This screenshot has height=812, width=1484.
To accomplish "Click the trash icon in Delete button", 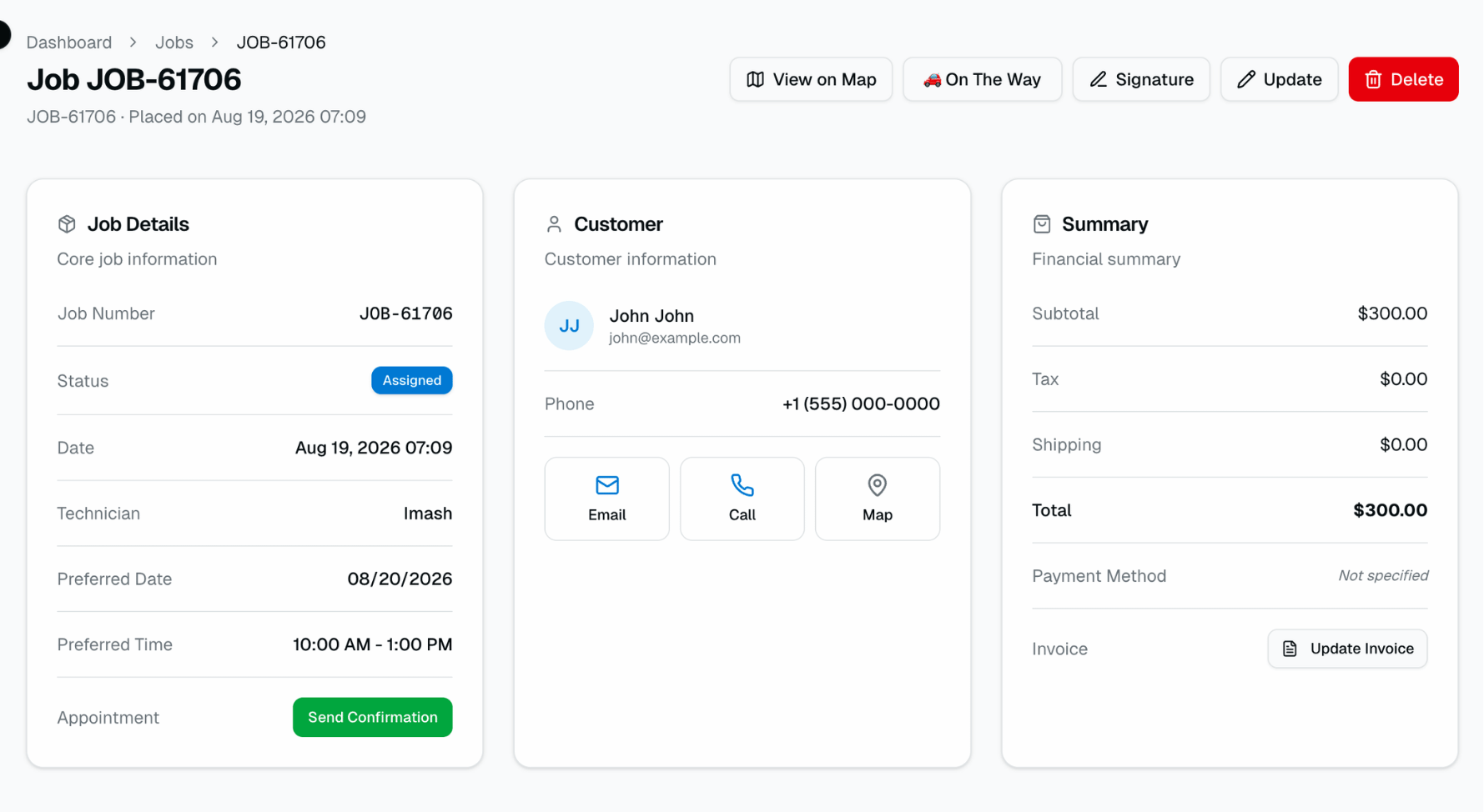I will 1373,79.
